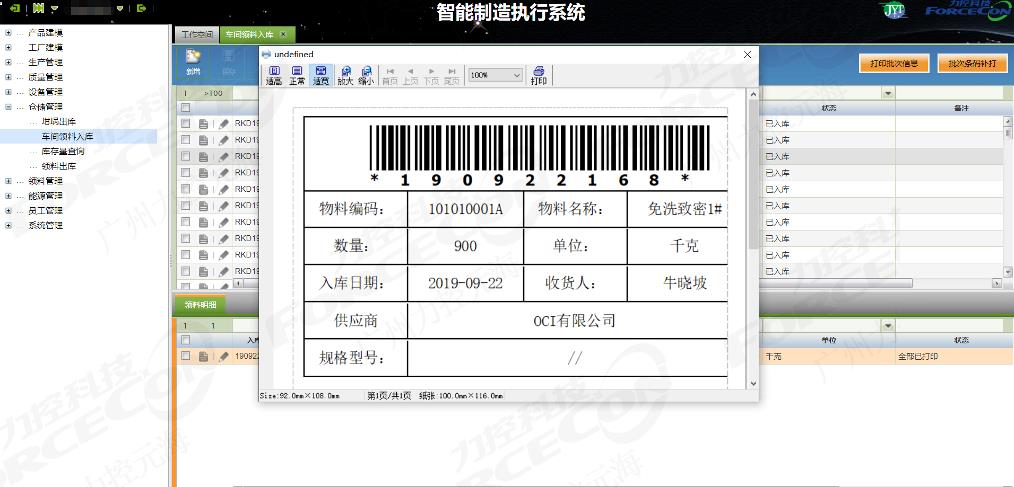Expand the 生产管理 tree node
Image resolution: width=1014 pixels, height=487 pixels.
8,62
